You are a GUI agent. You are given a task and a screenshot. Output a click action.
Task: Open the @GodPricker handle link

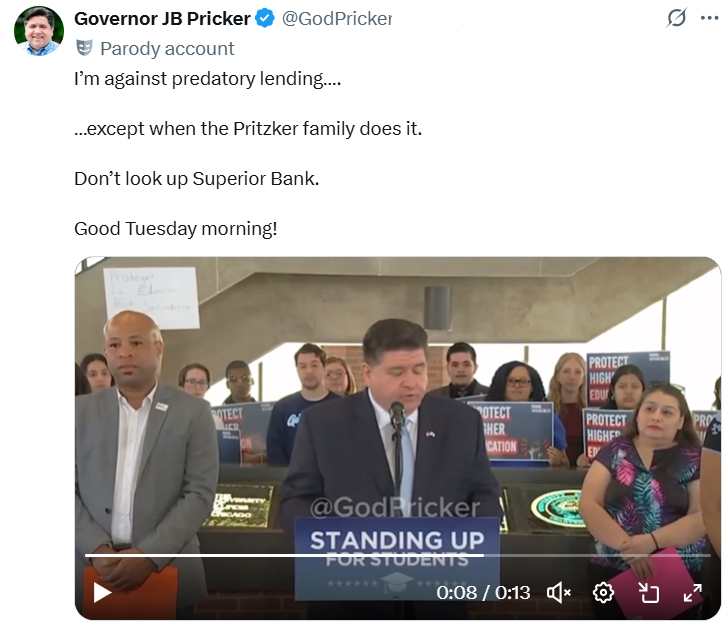click(337, 19)
